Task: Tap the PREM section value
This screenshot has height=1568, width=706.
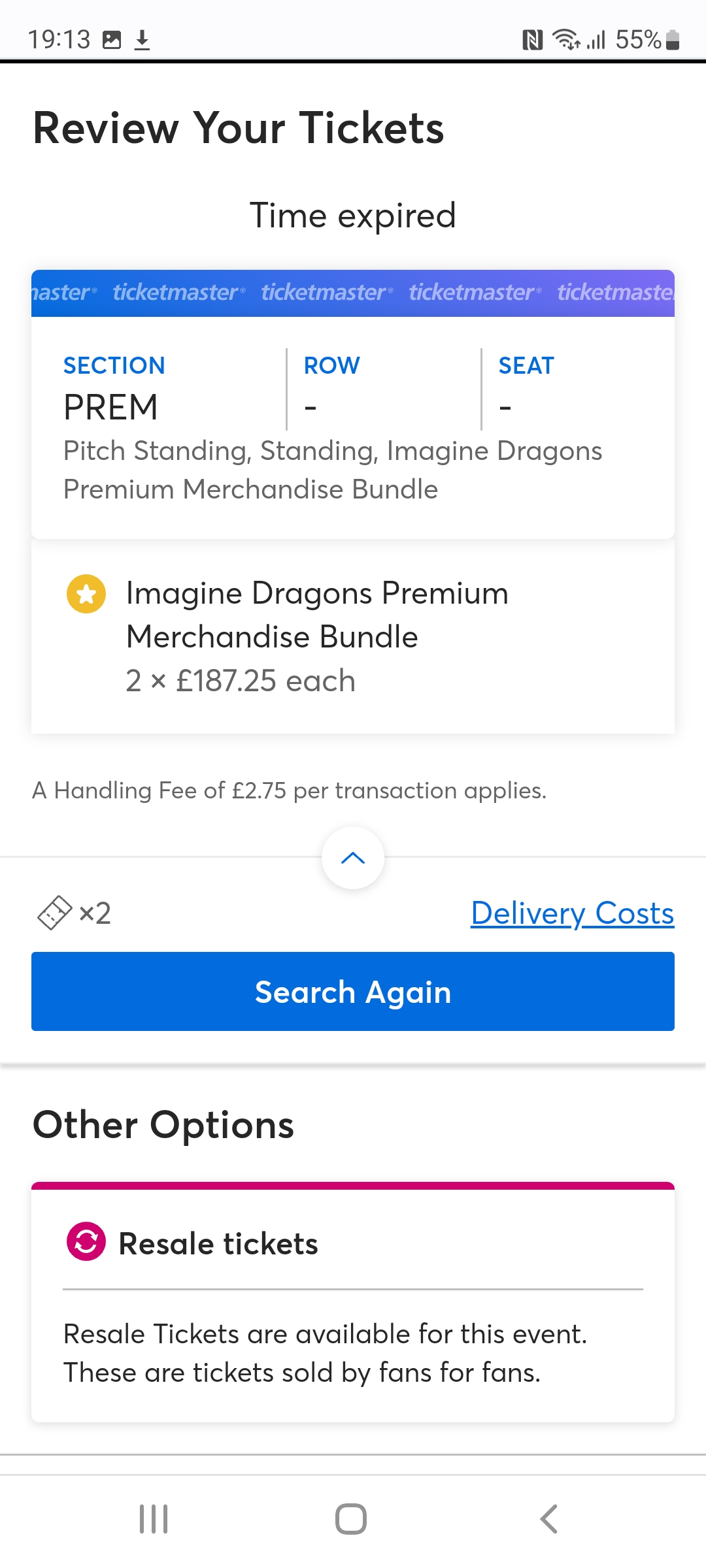Action: point(110,407)
